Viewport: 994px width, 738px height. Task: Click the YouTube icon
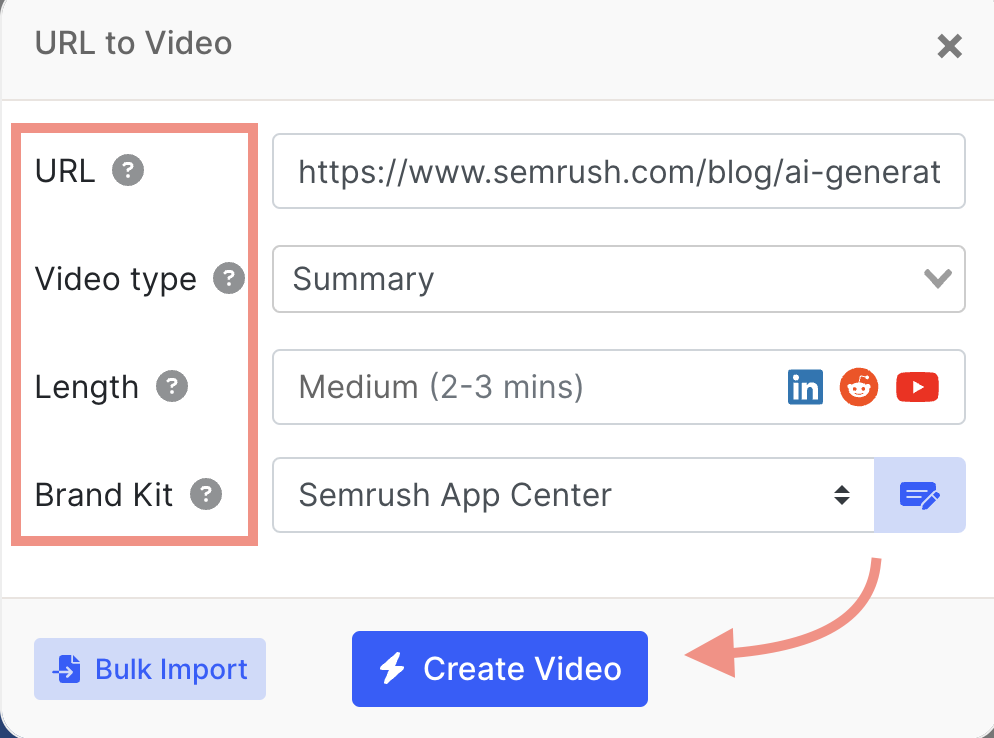917,387
